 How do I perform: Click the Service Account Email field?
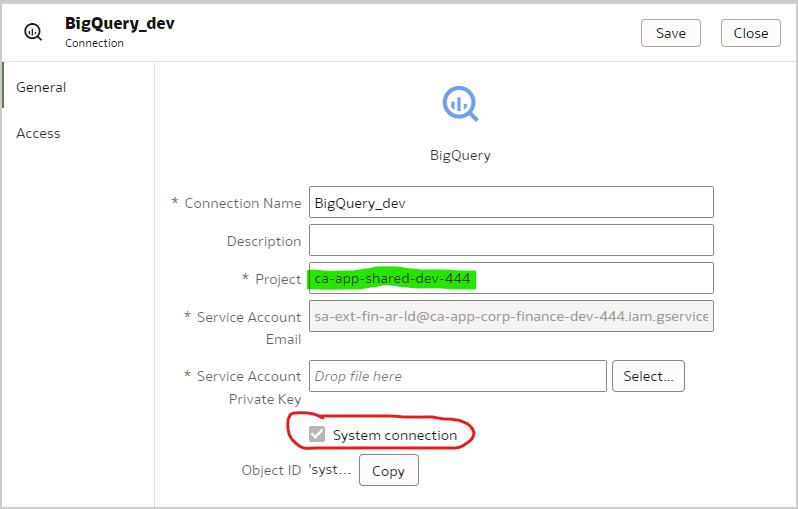511,316
